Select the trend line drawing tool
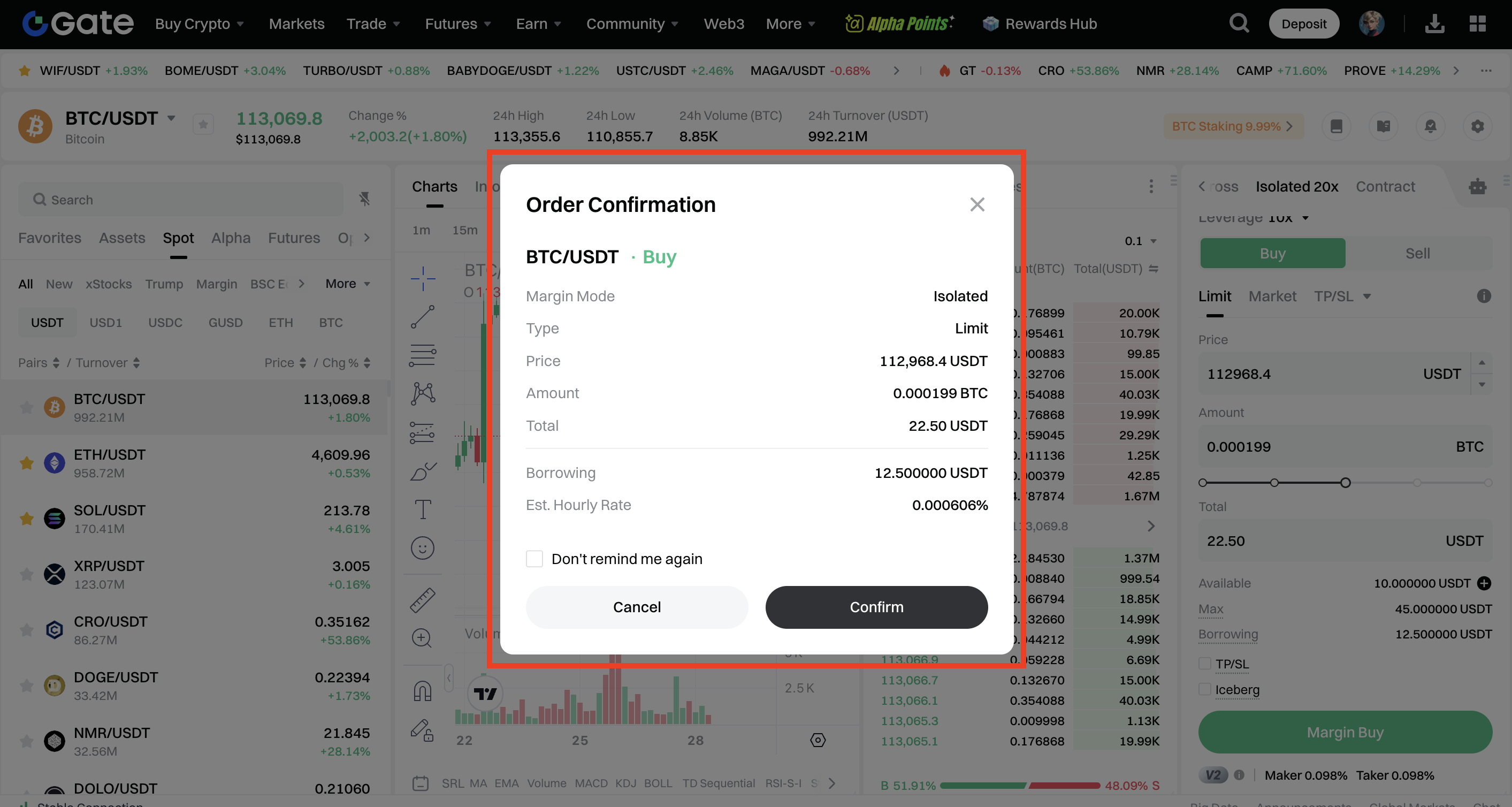 coord(423,317)
